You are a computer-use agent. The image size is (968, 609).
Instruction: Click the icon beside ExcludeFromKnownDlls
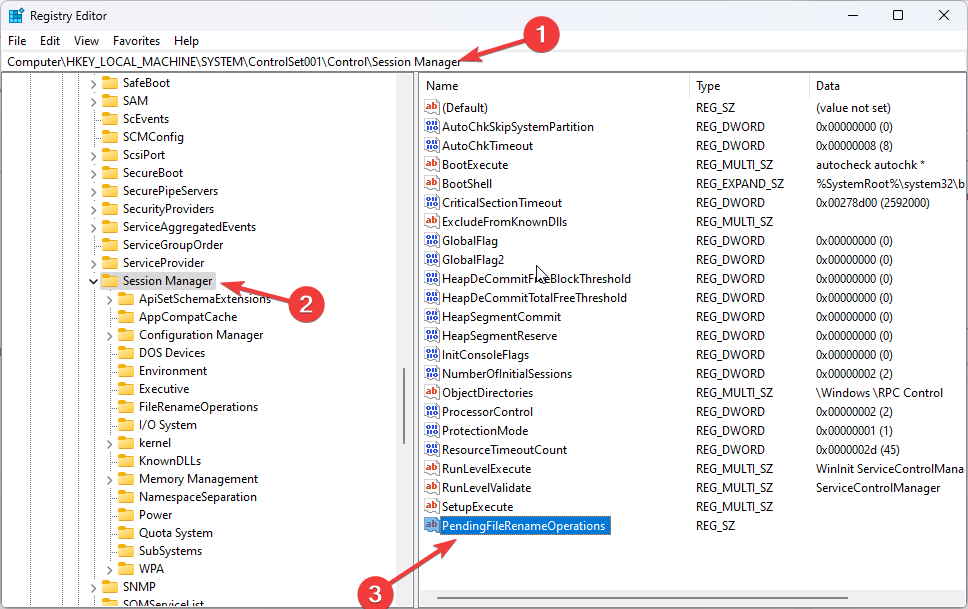pos(432,221)
